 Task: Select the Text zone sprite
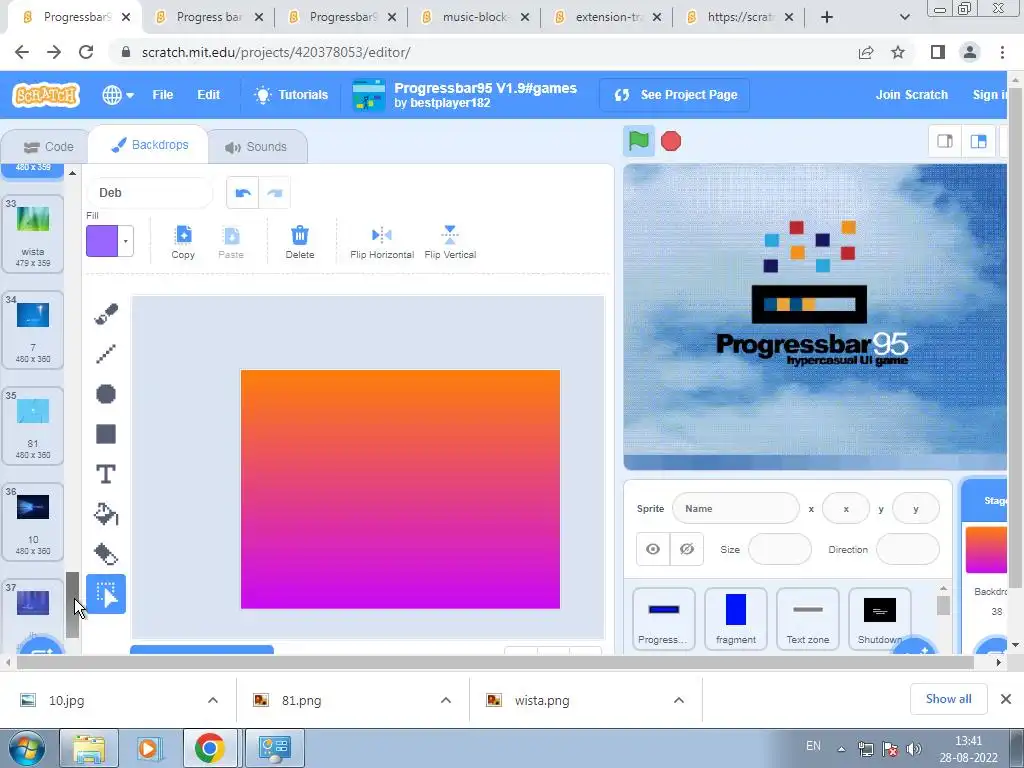(x=807, y=618)
